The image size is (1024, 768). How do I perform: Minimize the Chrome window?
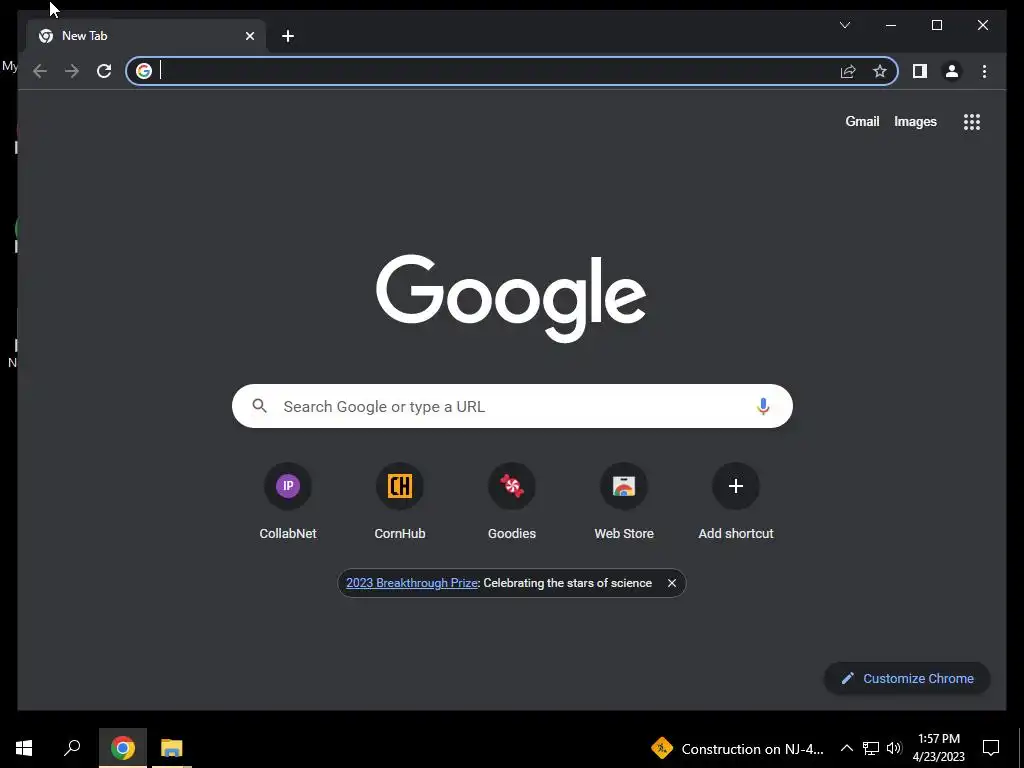(891, 25)
